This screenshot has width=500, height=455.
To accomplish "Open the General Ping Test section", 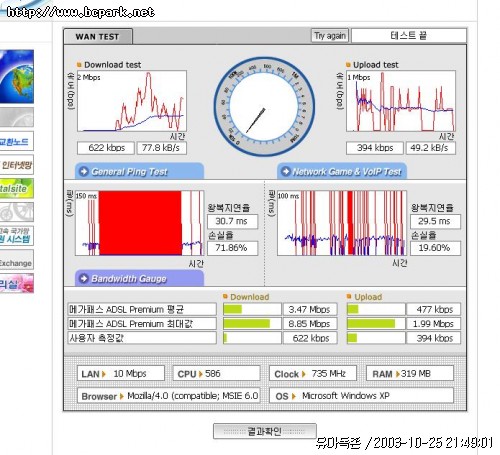I will pyautogui.click(x=139, y=171).
